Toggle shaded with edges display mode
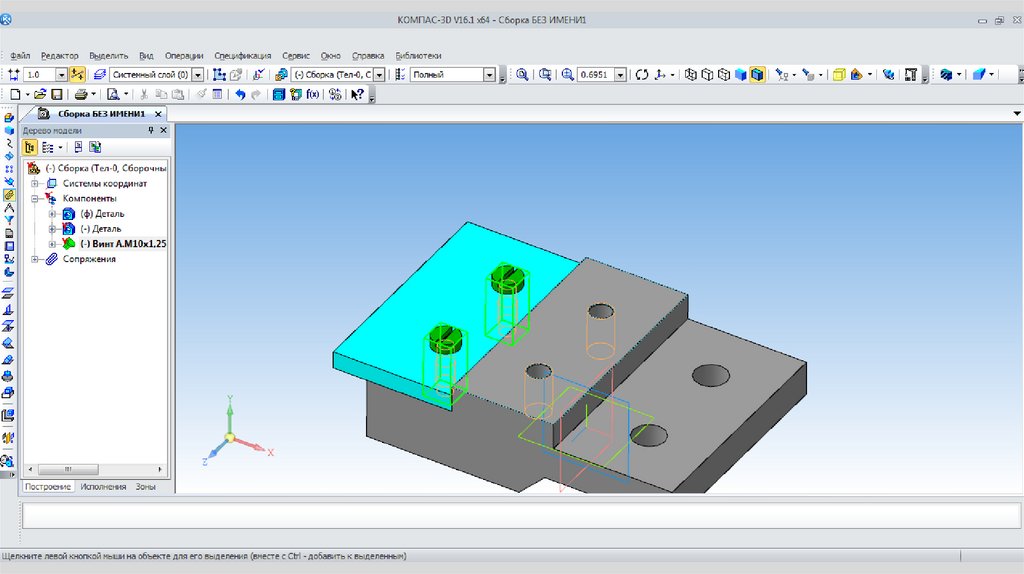Screen dimensions: 1024x574 (757, 75)
